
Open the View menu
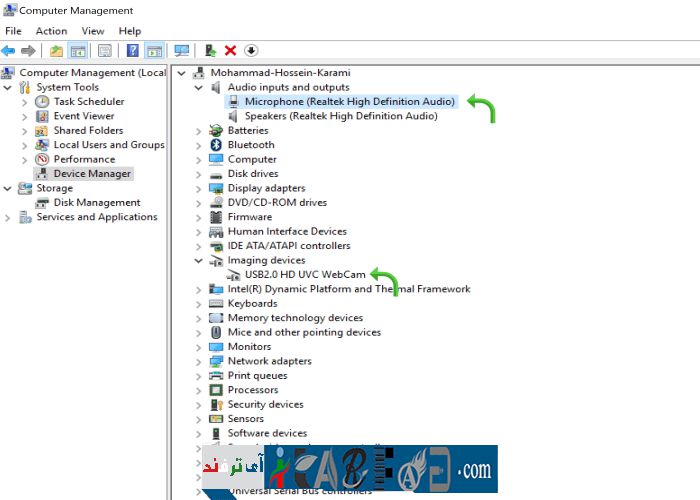[x=92, y=31]
